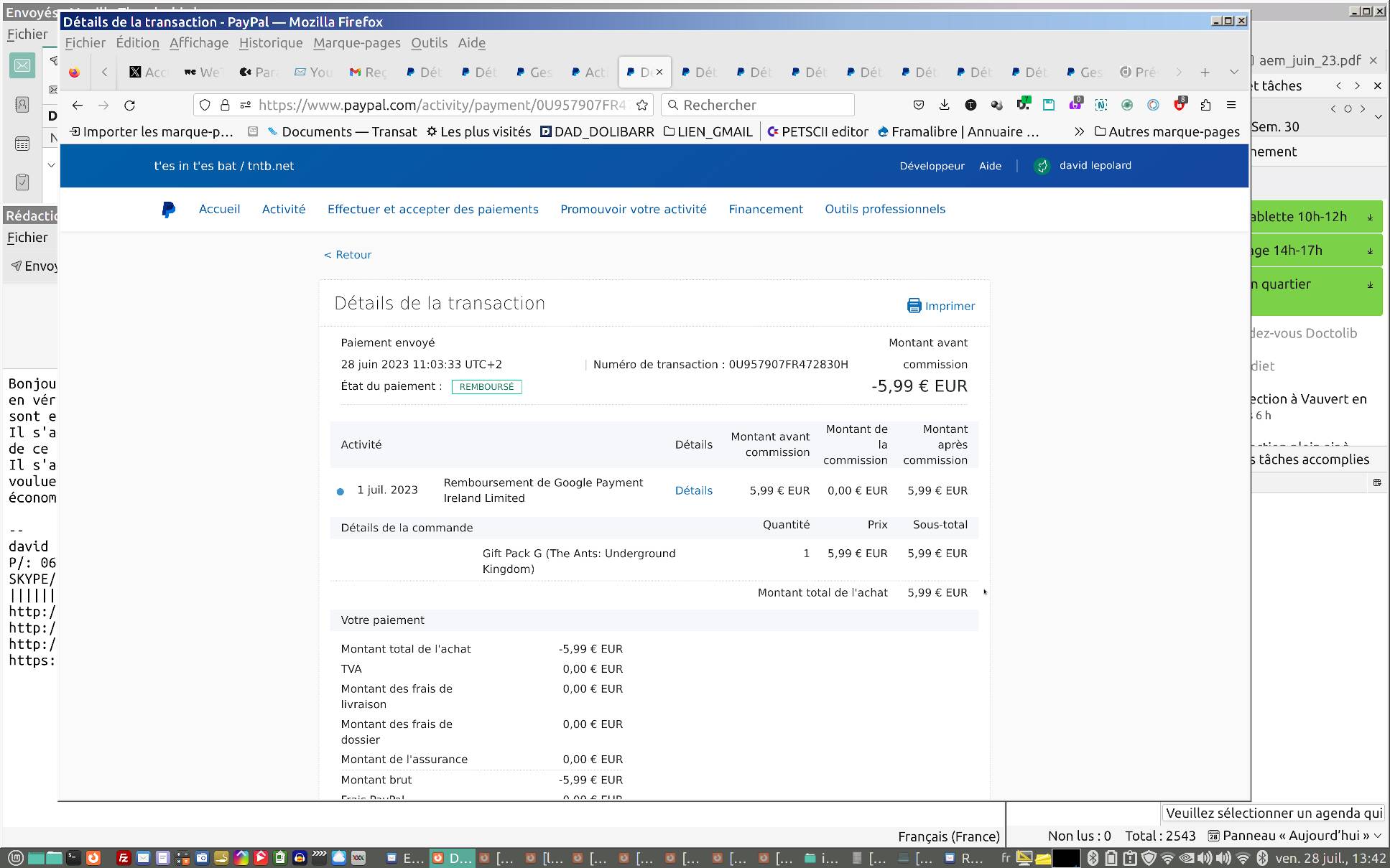
Task: Open the Autres marque-pages folder
Action: [x=1167, y=131]
